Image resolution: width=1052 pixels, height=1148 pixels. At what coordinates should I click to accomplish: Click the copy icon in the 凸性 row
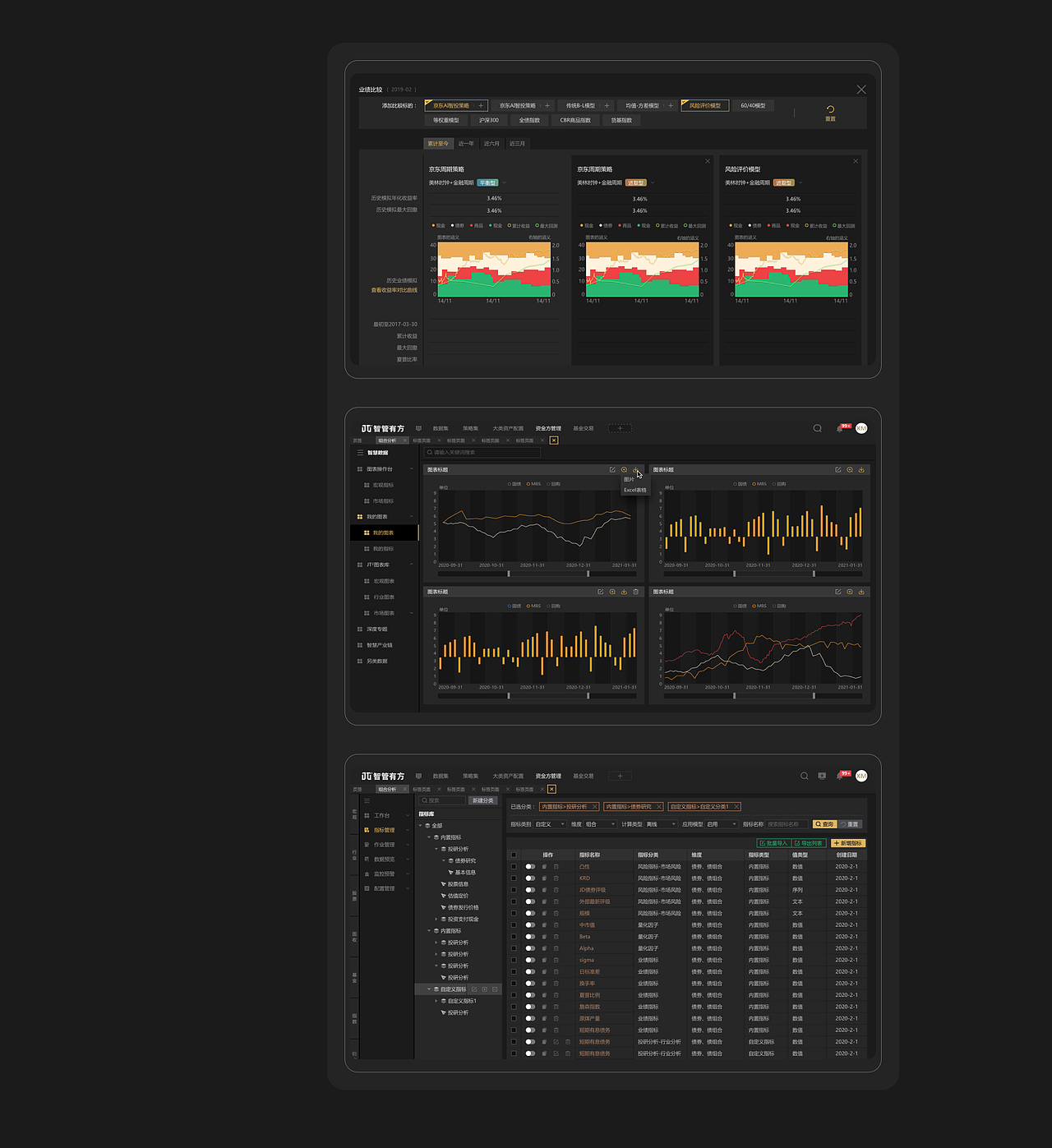pyautogui.click(x=544, y=866)
